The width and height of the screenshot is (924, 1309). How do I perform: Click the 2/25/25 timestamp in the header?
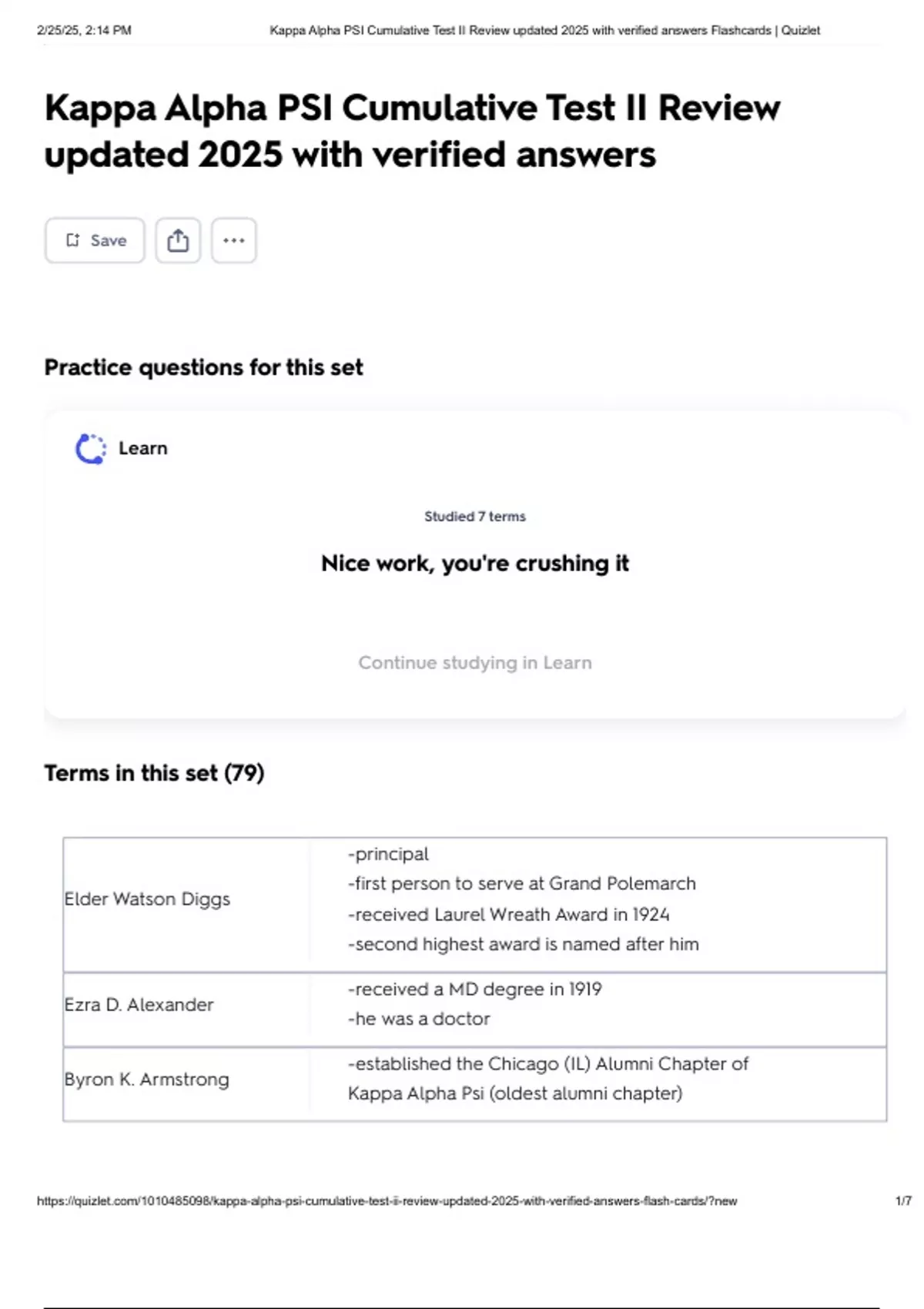(x=84, y=31)
